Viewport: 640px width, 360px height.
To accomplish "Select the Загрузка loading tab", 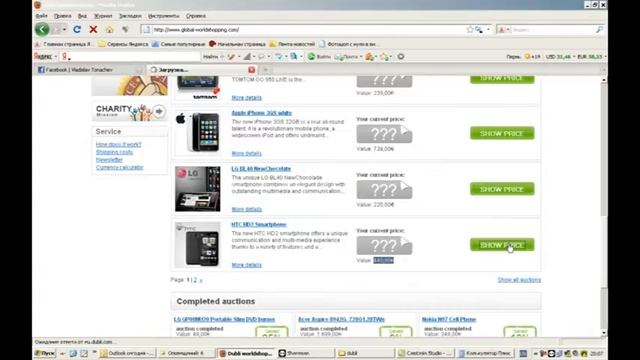I will click(x=203, y=70).
